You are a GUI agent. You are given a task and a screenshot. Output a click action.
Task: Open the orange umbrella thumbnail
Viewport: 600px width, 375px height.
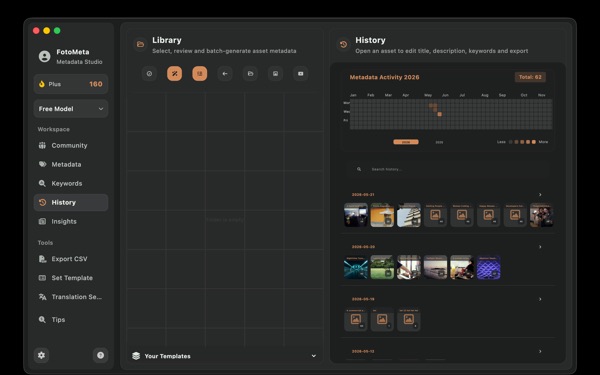click(x=382, y=215)
